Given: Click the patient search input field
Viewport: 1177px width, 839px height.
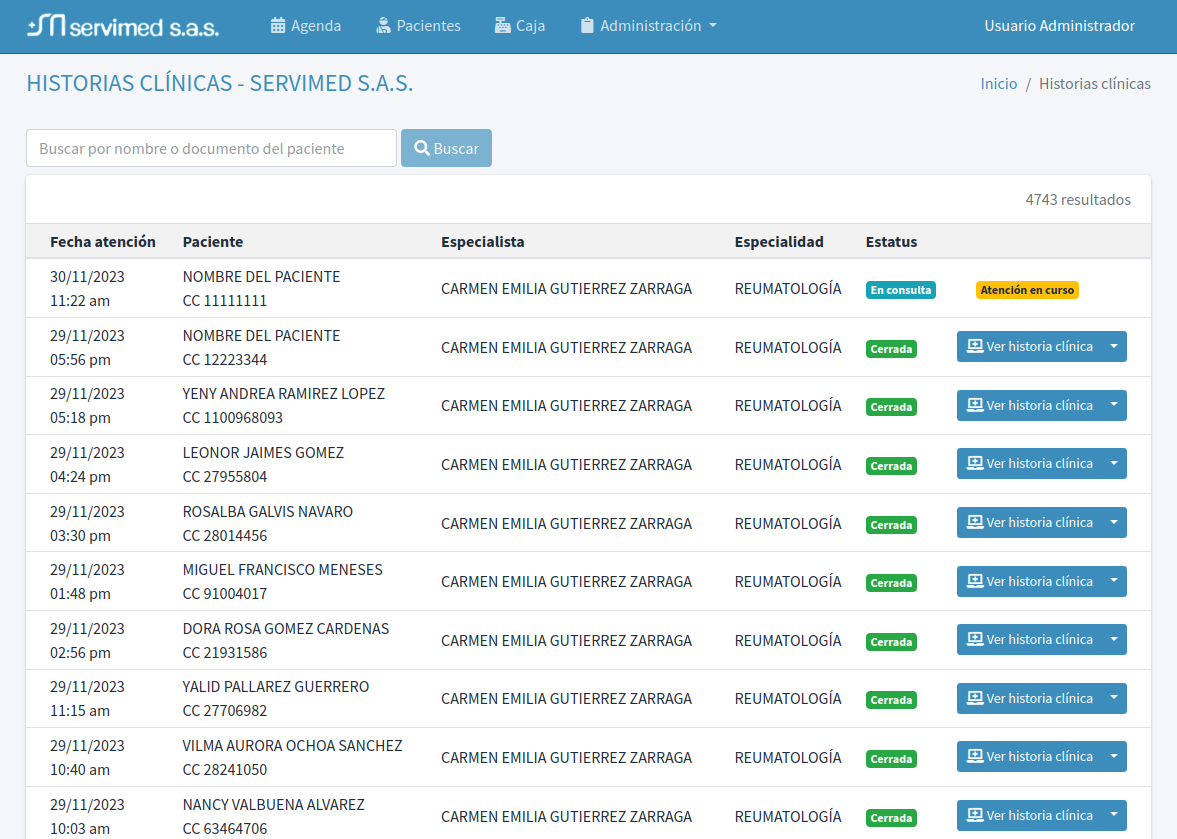Looking at the screenshot, I should 211,148.
